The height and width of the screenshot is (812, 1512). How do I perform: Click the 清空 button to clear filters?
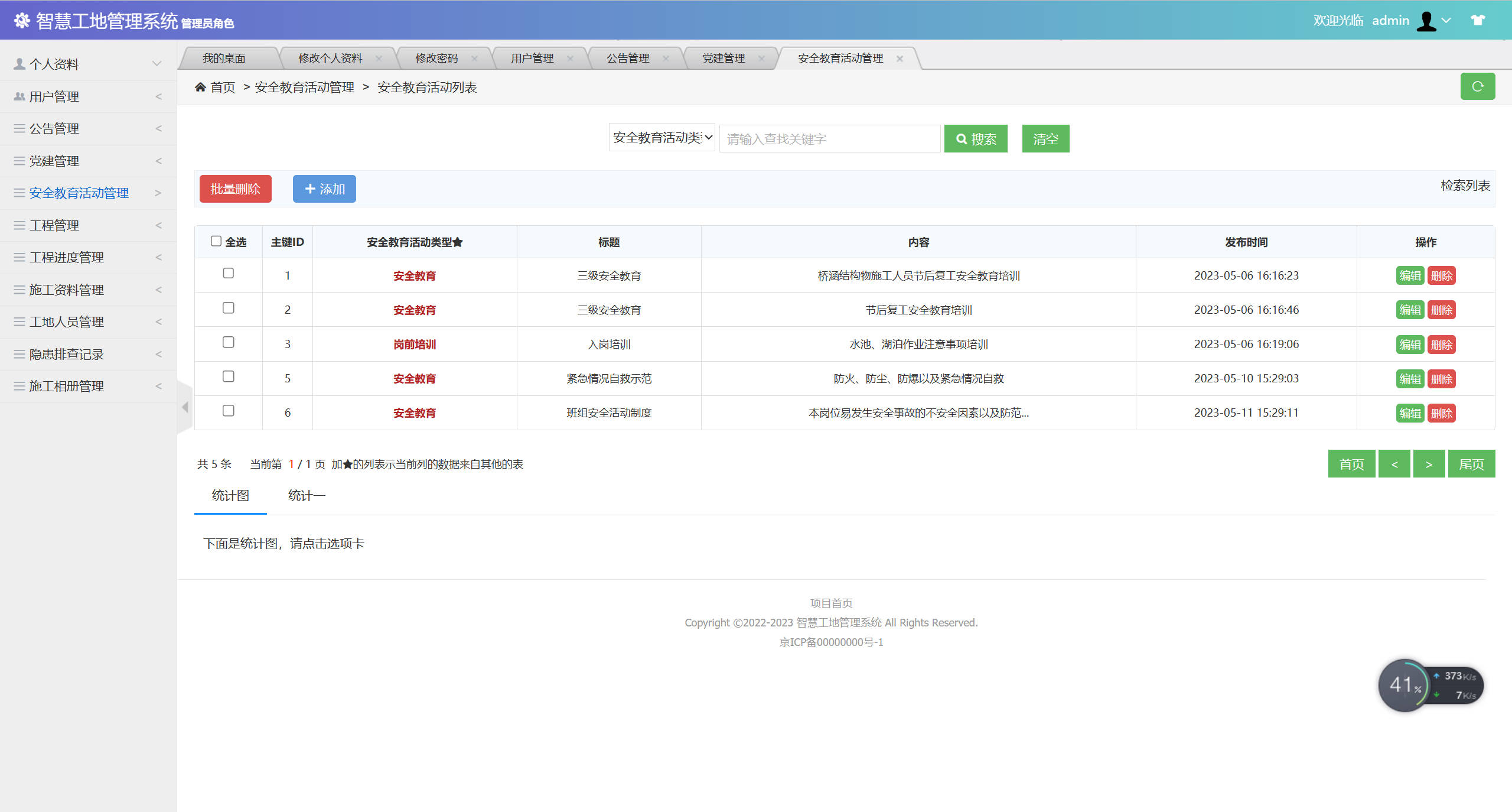pos(1045,138)
